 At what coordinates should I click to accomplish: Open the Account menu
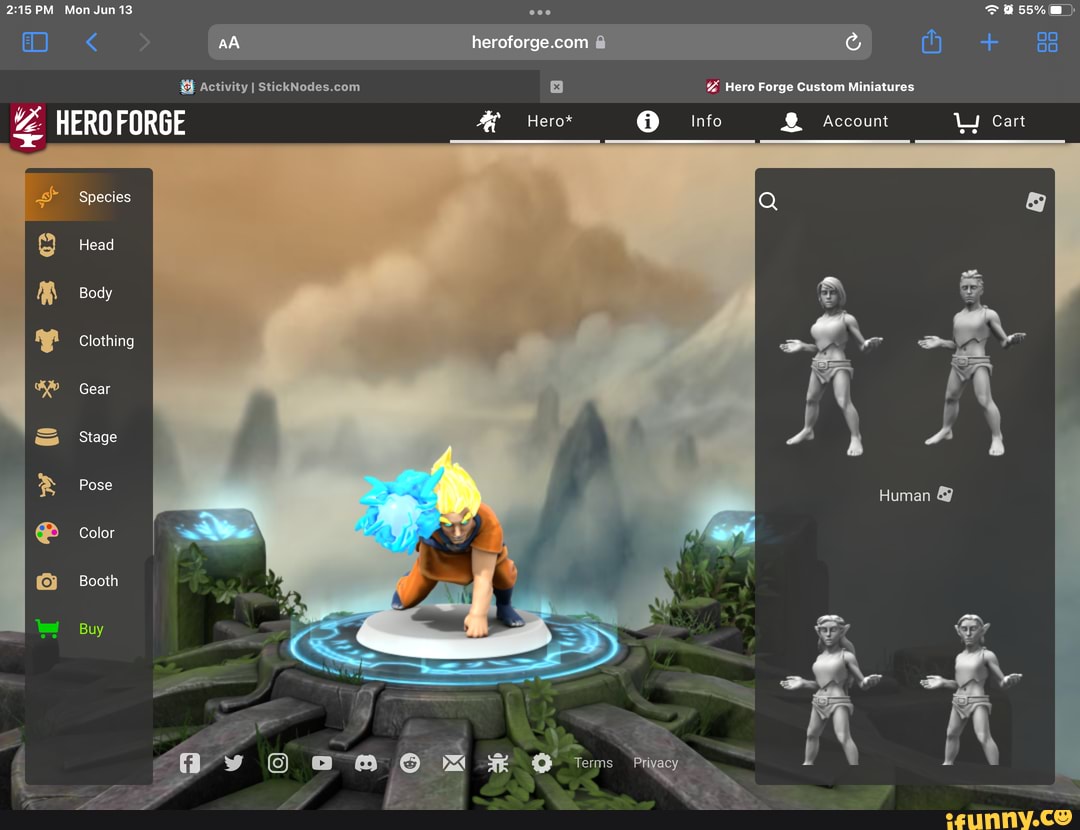[x=836, y=121]
